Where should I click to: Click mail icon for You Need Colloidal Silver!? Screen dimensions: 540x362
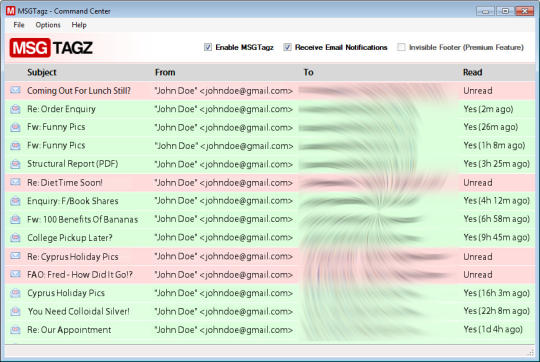pyautogui.click(x=15, y=311)
